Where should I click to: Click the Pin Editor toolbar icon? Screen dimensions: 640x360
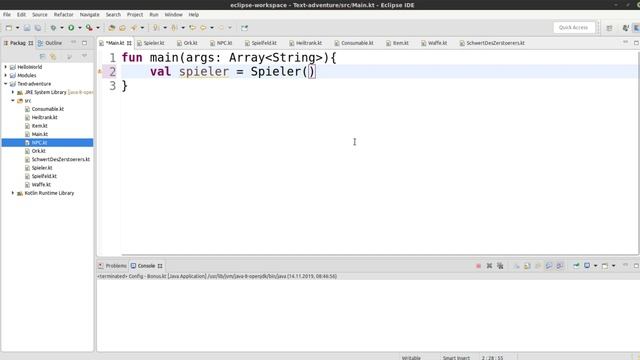pos(244,28)
